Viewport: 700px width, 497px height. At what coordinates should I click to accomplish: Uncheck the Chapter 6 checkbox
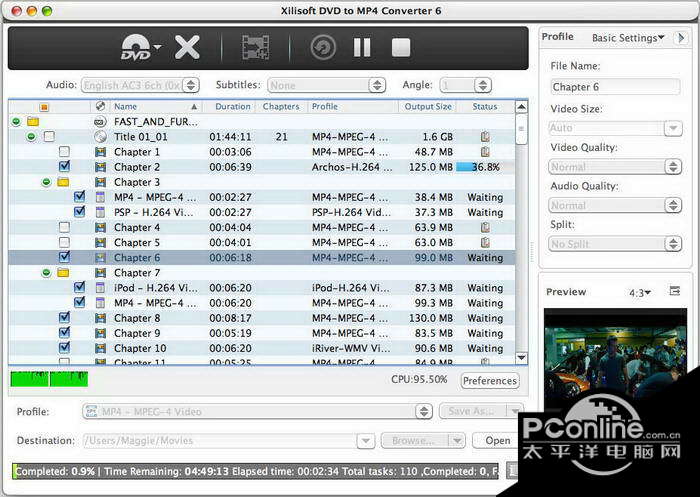click(64, 257)
